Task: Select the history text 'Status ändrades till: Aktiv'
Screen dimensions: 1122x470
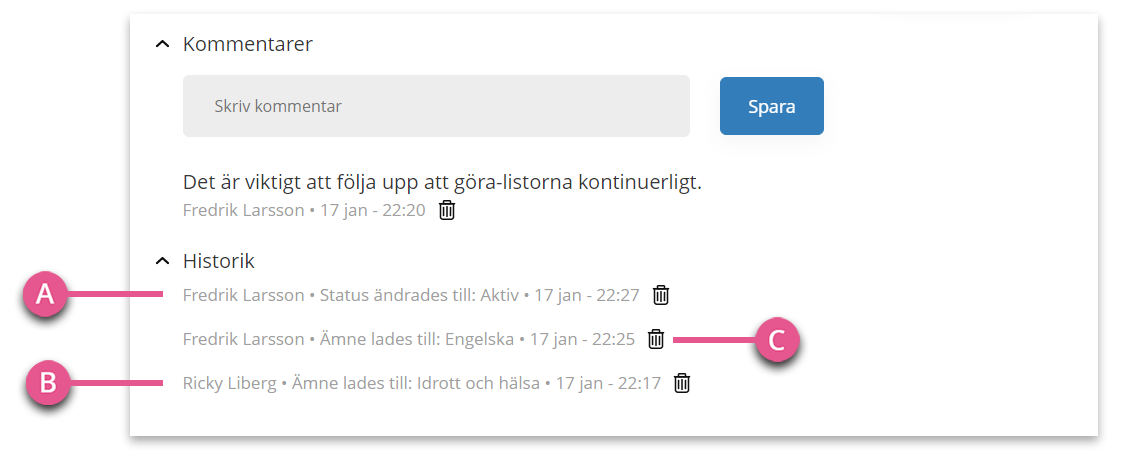Action: (x=419, y=295)
